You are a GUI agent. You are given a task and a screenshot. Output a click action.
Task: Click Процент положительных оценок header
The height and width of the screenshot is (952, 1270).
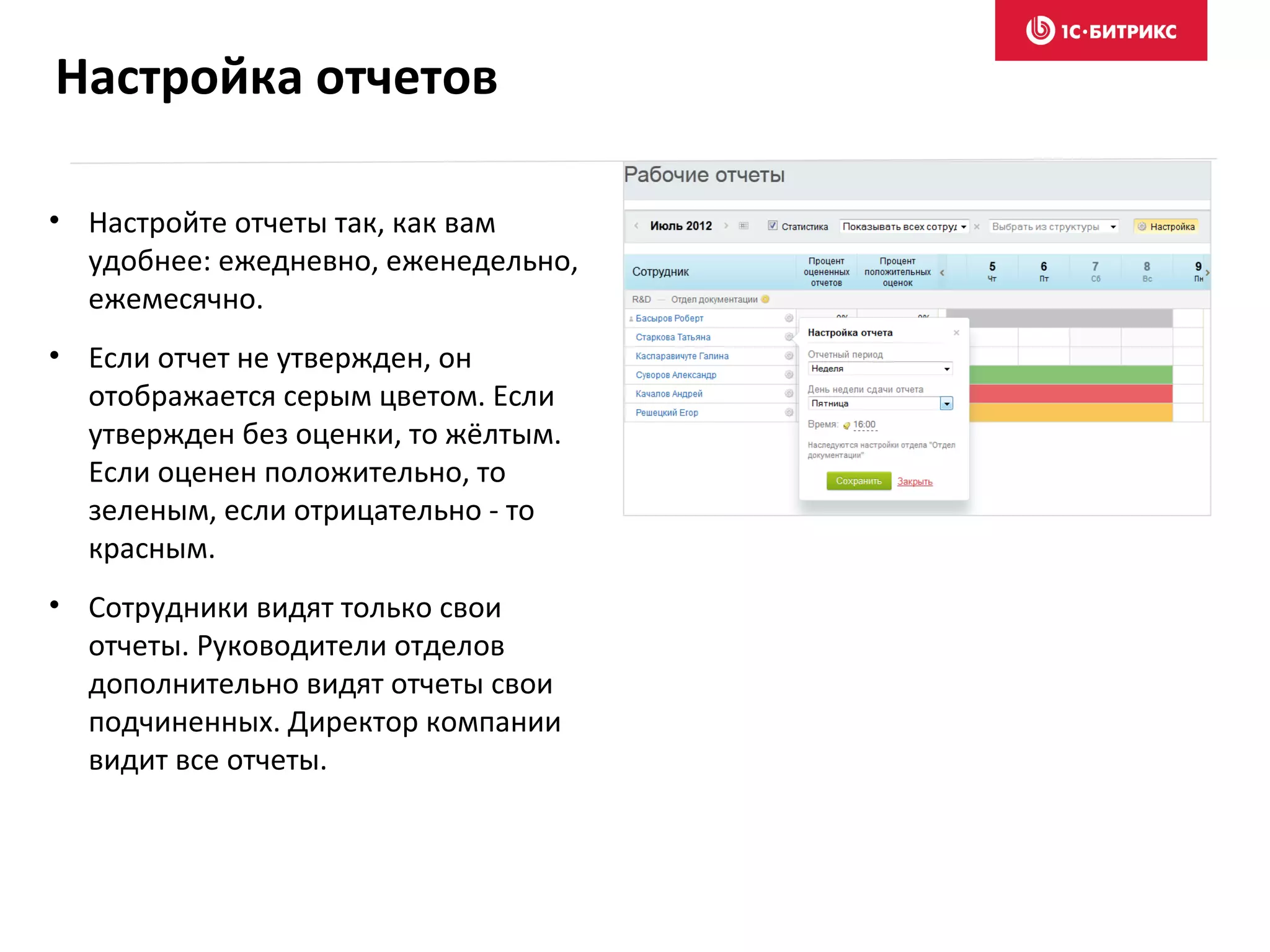point(897,272)
